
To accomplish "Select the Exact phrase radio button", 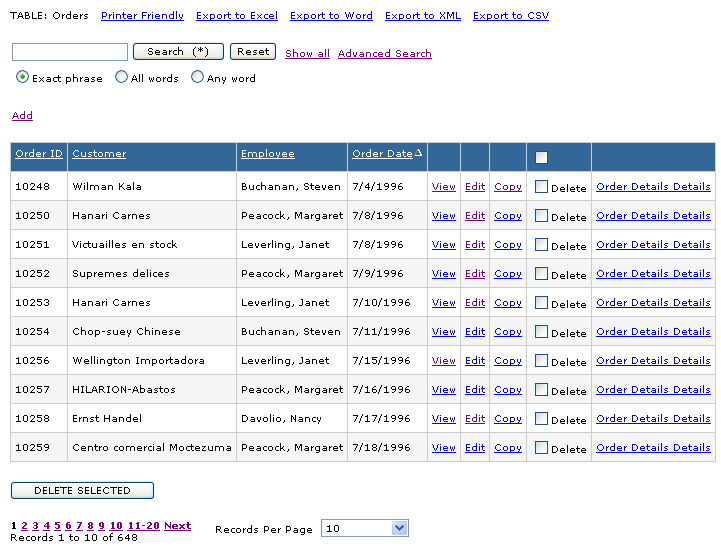I will (22, 77).
